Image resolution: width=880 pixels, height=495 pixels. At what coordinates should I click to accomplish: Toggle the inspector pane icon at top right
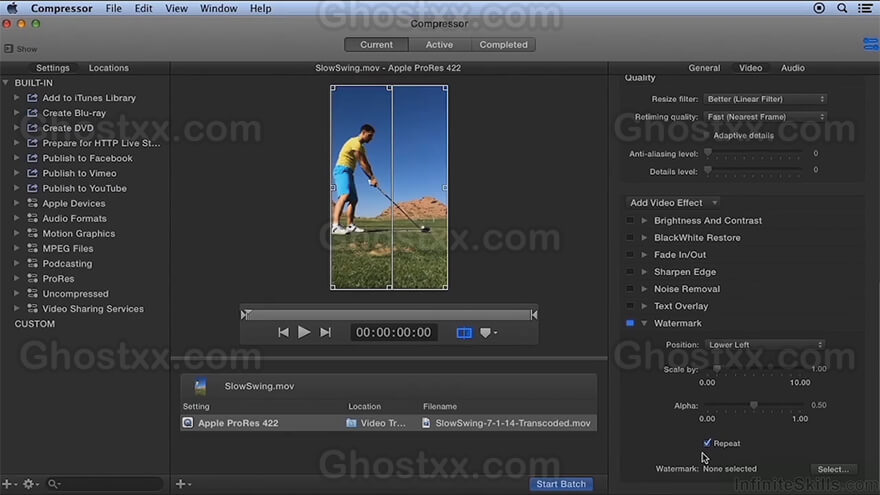pos(871,44)
